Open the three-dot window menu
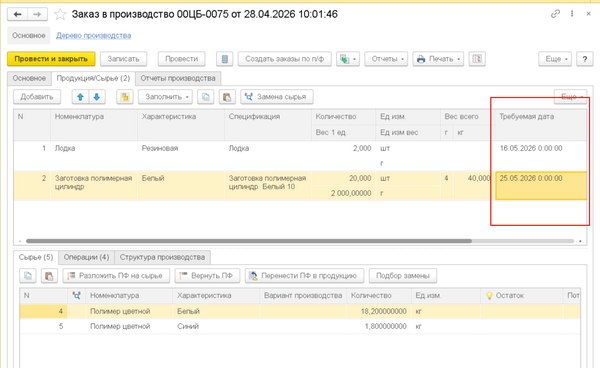 [572, 14]
